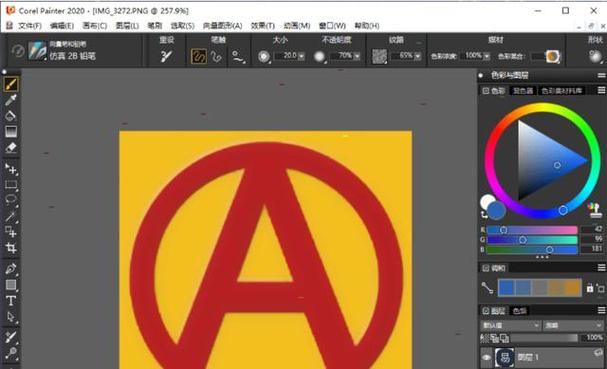Click the white additional color swatch
Image resolution: width=607 pixels, height=369 pixels.
(486, 201)
